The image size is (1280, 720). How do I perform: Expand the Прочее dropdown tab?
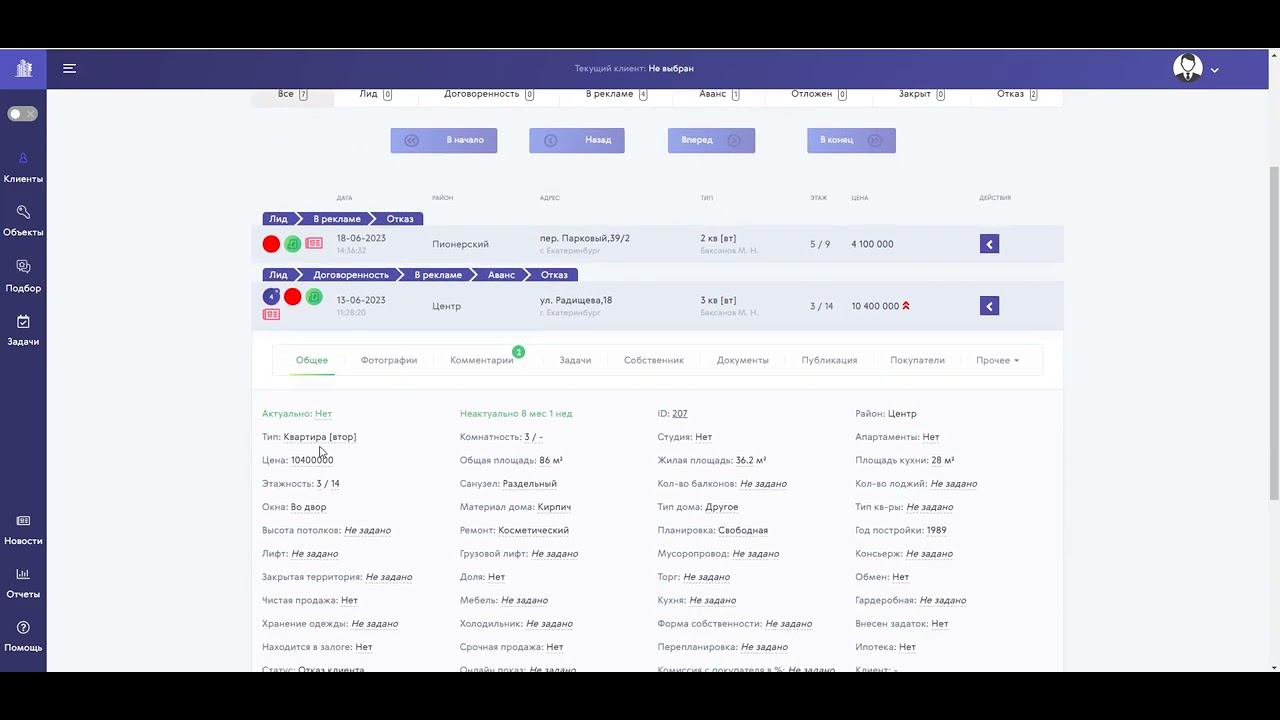click(997, 360)
